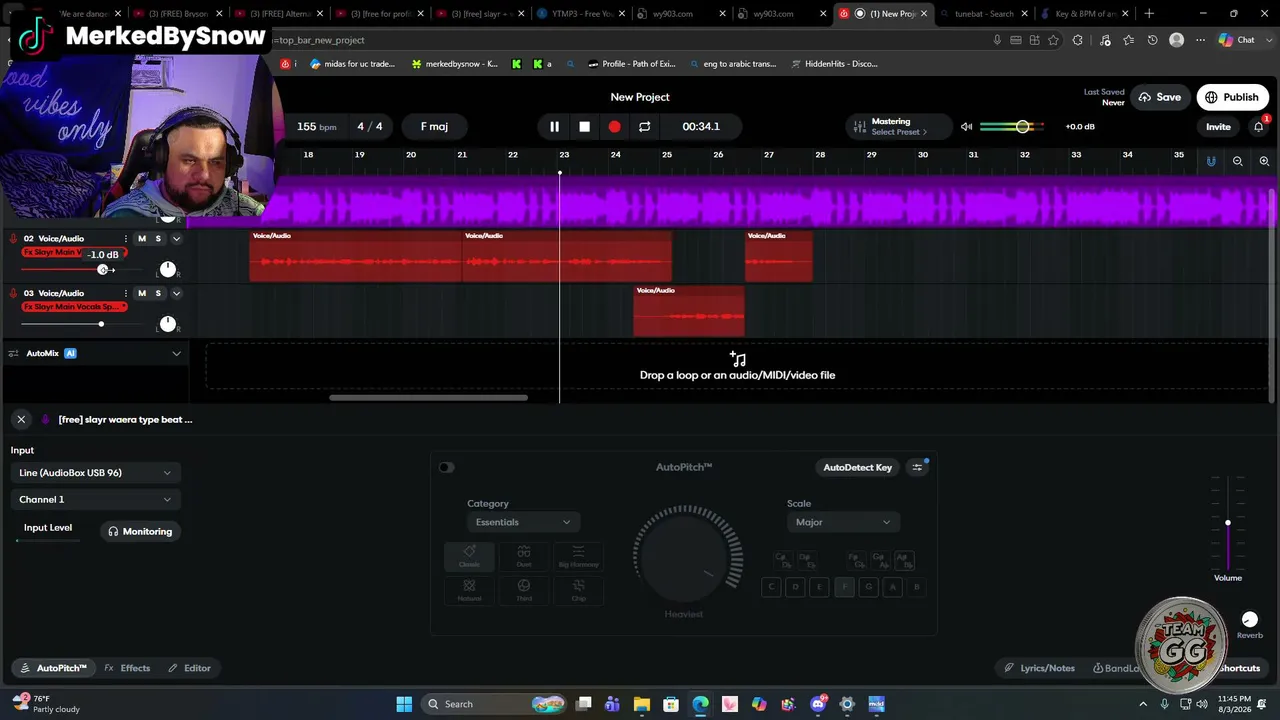1280x720 pixels.
Task: Open the 4/4 time signature setting
Action: point(370,127)
